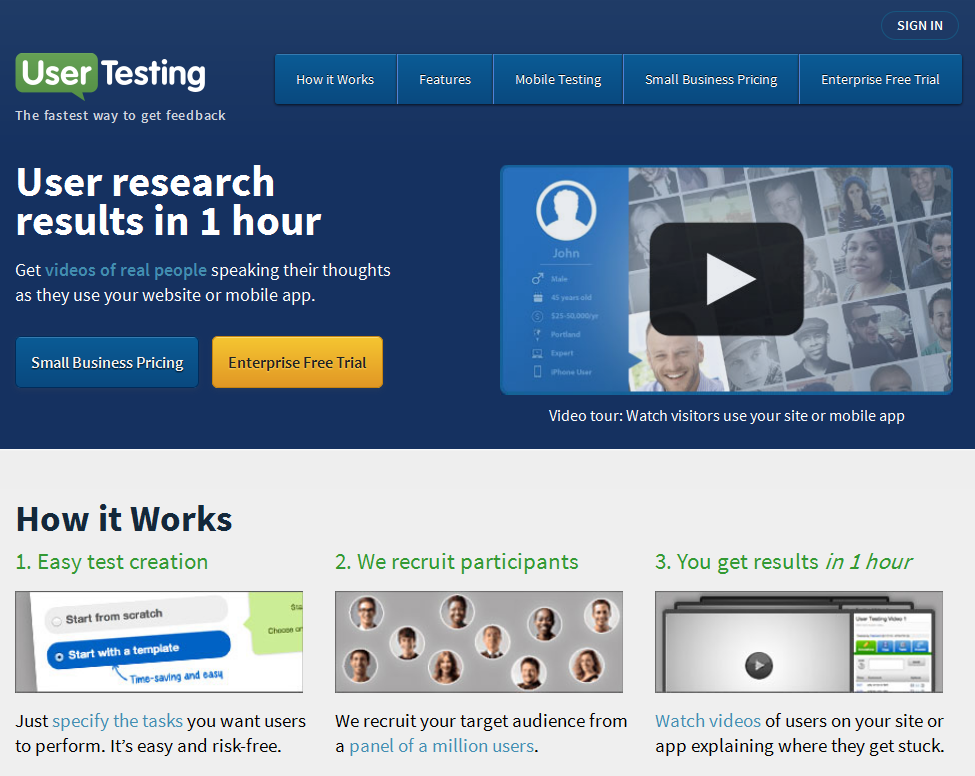Select Small Business Pricing nav tab
This screenshot has height=776, width=975.
(711, 80)
